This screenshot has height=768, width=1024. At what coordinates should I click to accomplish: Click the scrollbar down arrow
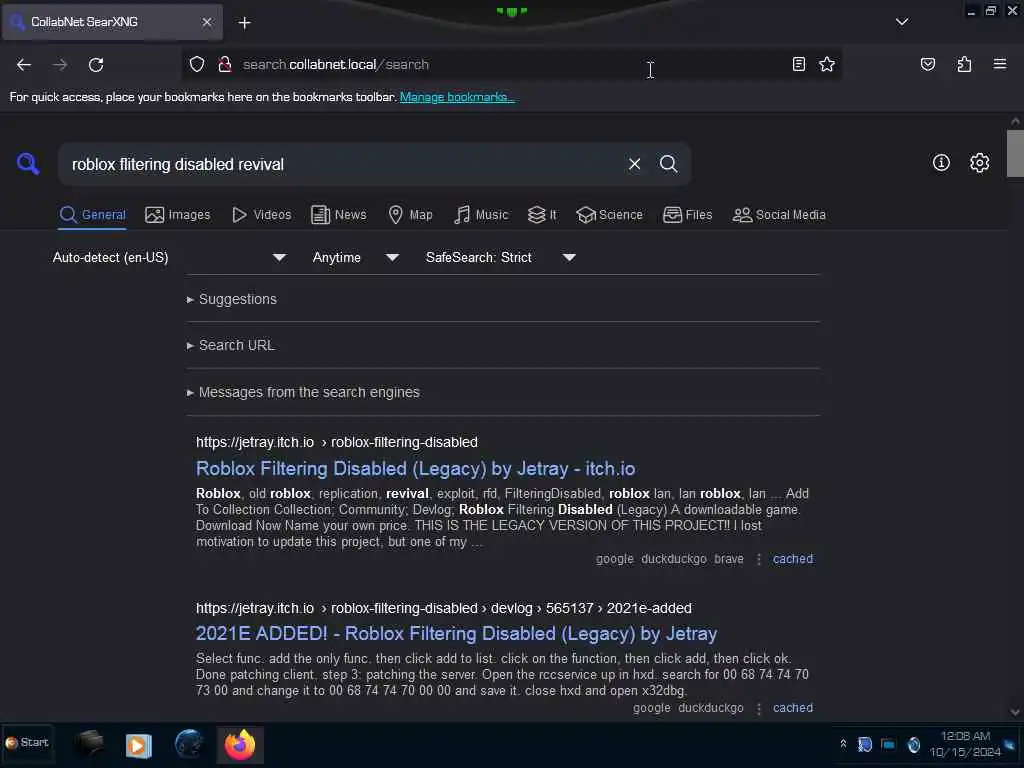(1014, 712)
